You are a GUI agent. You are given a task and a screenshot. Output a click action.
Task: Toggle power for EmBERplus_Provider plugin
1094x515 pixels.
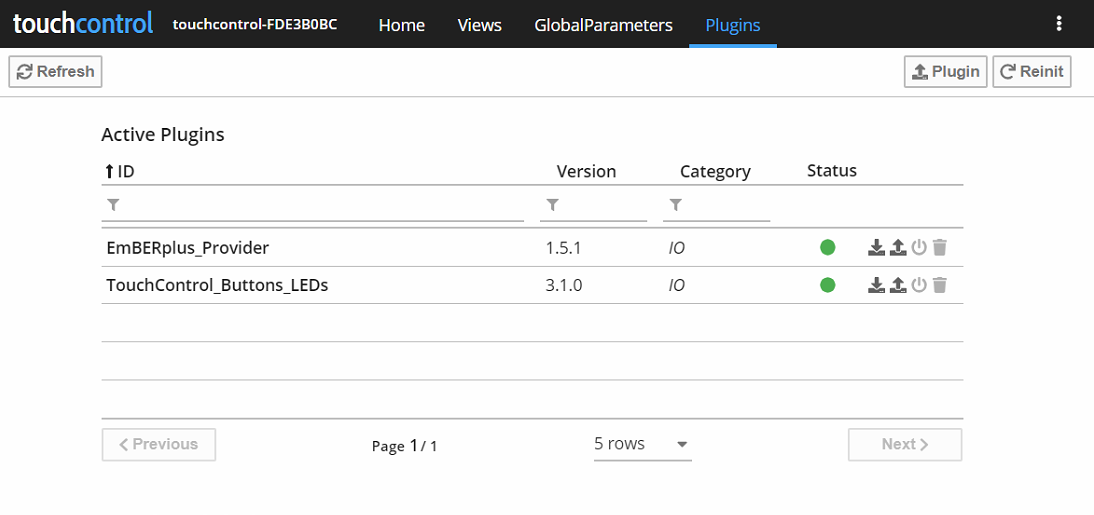point(919,248)
